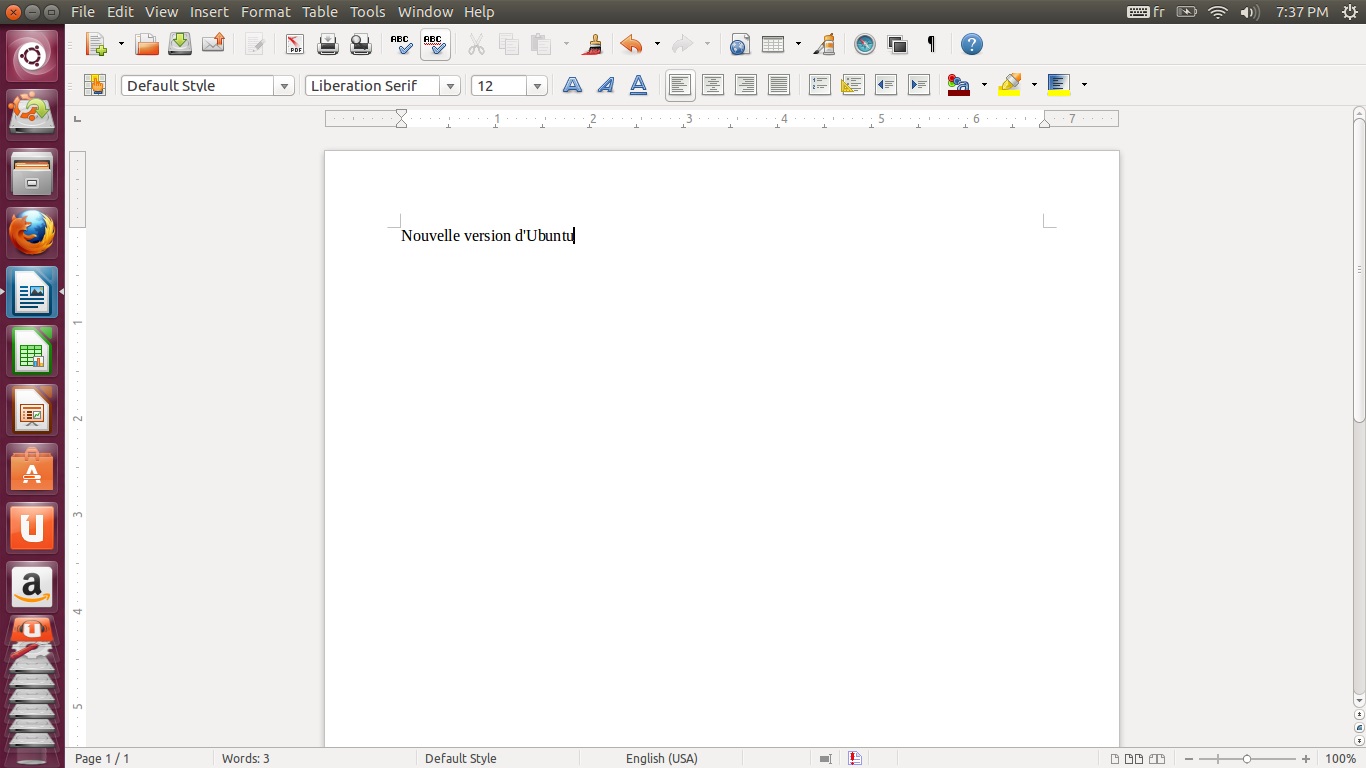Screen dimensions: 1366x768
Task: Toggle Italic formatting
Action: pos(605,85)
